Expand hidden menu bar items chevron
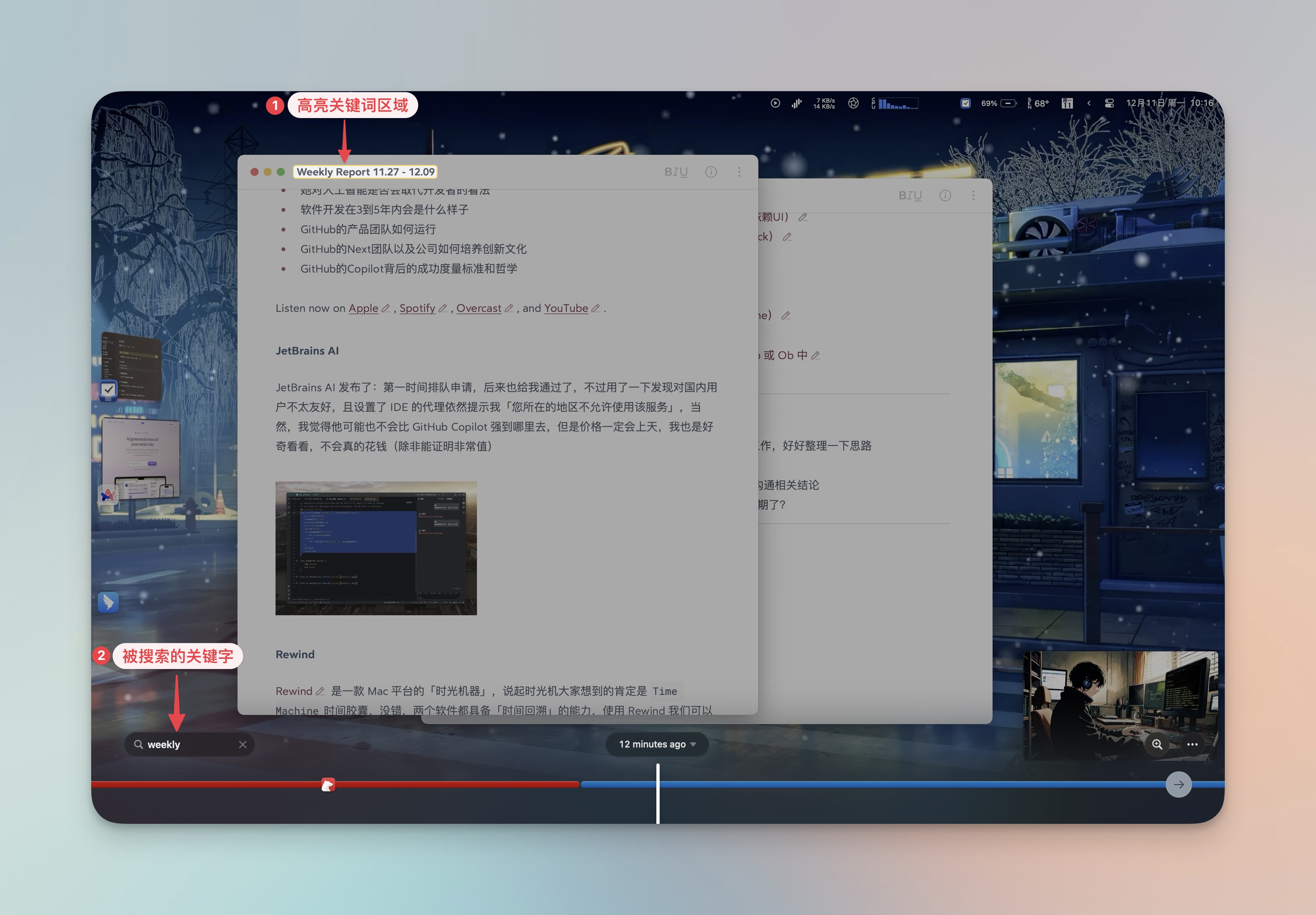1316x915 pixels. coord(1089,103)
